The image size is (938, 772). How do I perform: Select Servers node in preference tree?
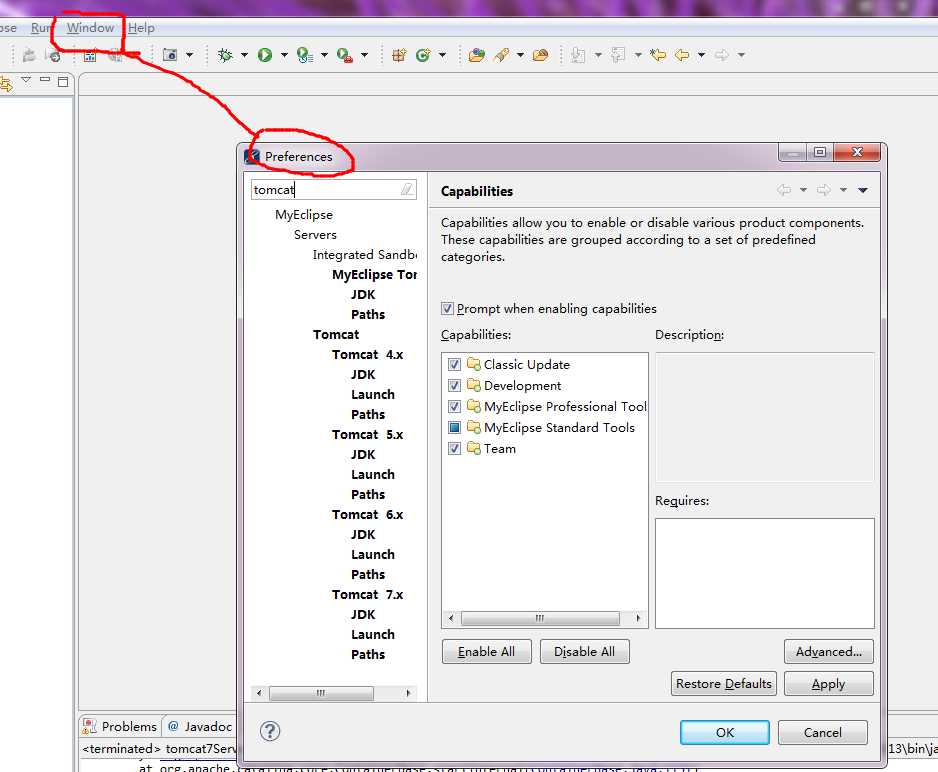315,234
